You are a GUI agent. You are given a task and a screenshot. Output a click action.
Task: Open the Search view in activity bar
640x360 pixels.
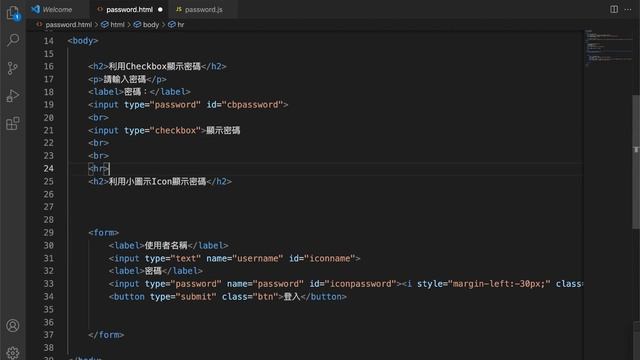click(x=13, y=40)
